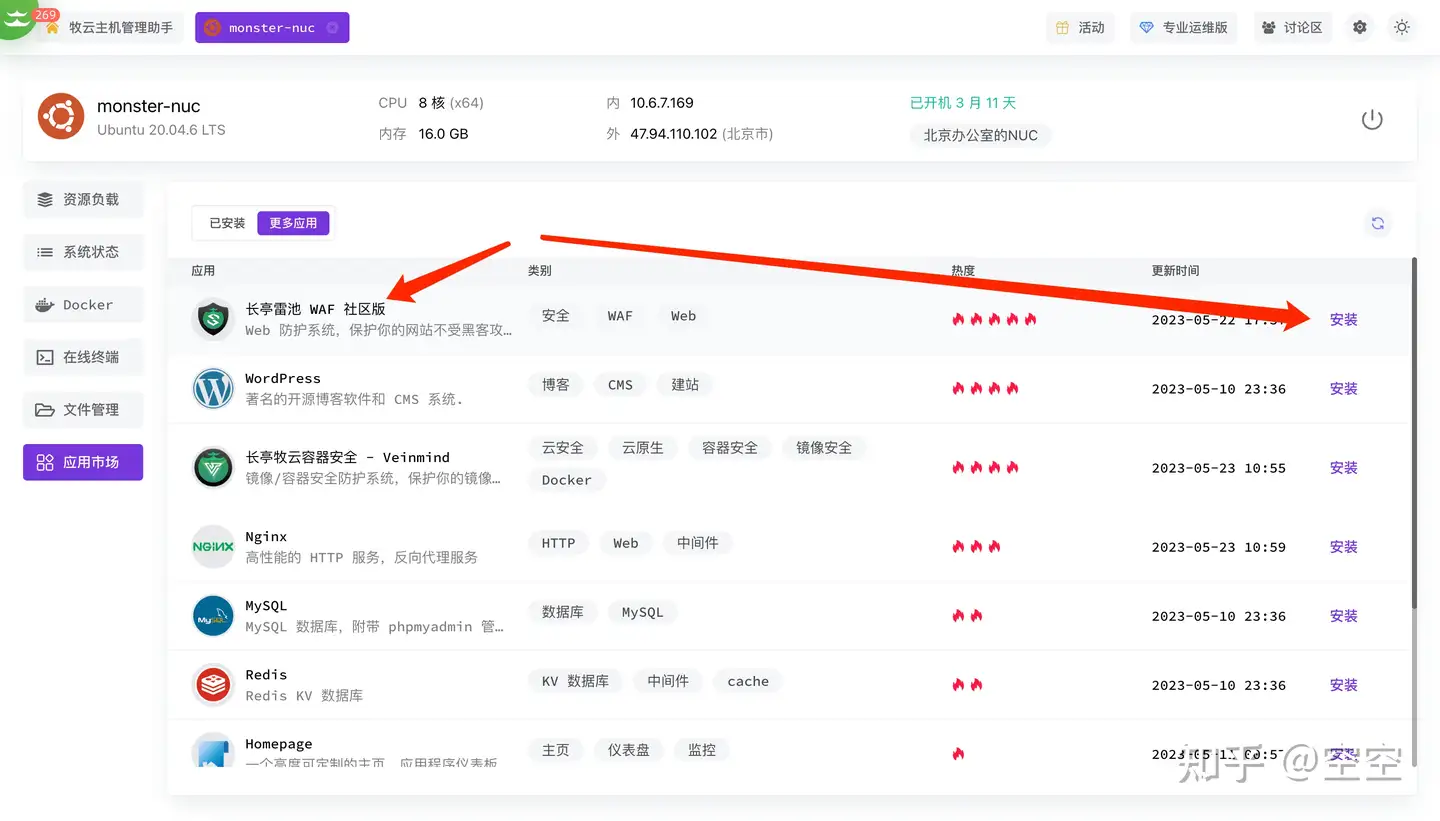The width and height of the screenshot is (1440, 821).
Task: Open the 牧云主机管理助手 home tab
Action: (x=110, y=28)
